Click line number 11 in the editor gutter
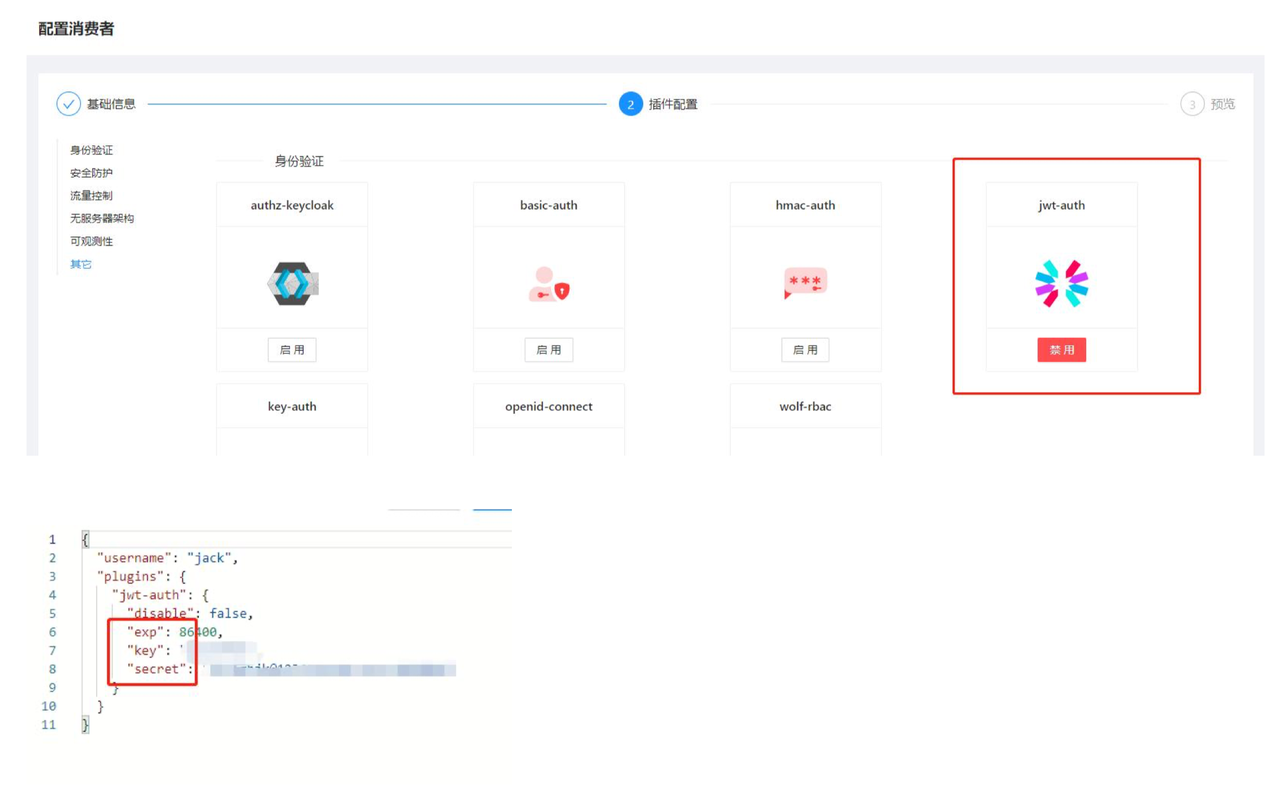Image resolution: width=1280 pixels, height=786 pixels. click(x=49, y=725)
